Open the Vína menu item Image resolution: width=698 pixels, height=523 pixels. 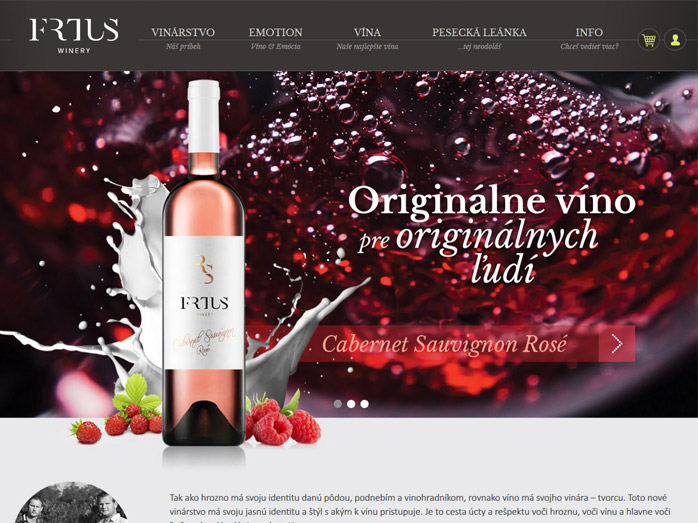point(367,32)
